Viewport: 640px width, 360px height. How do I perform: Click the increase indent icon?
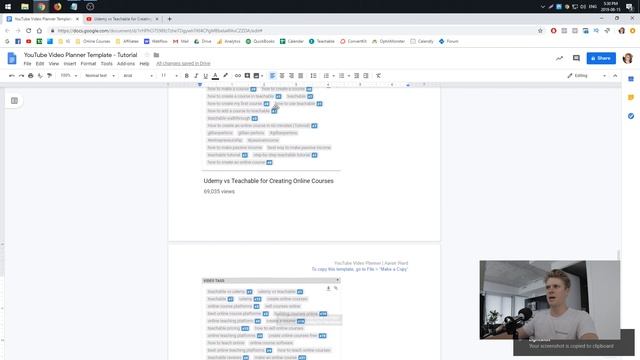pos(366,76)
